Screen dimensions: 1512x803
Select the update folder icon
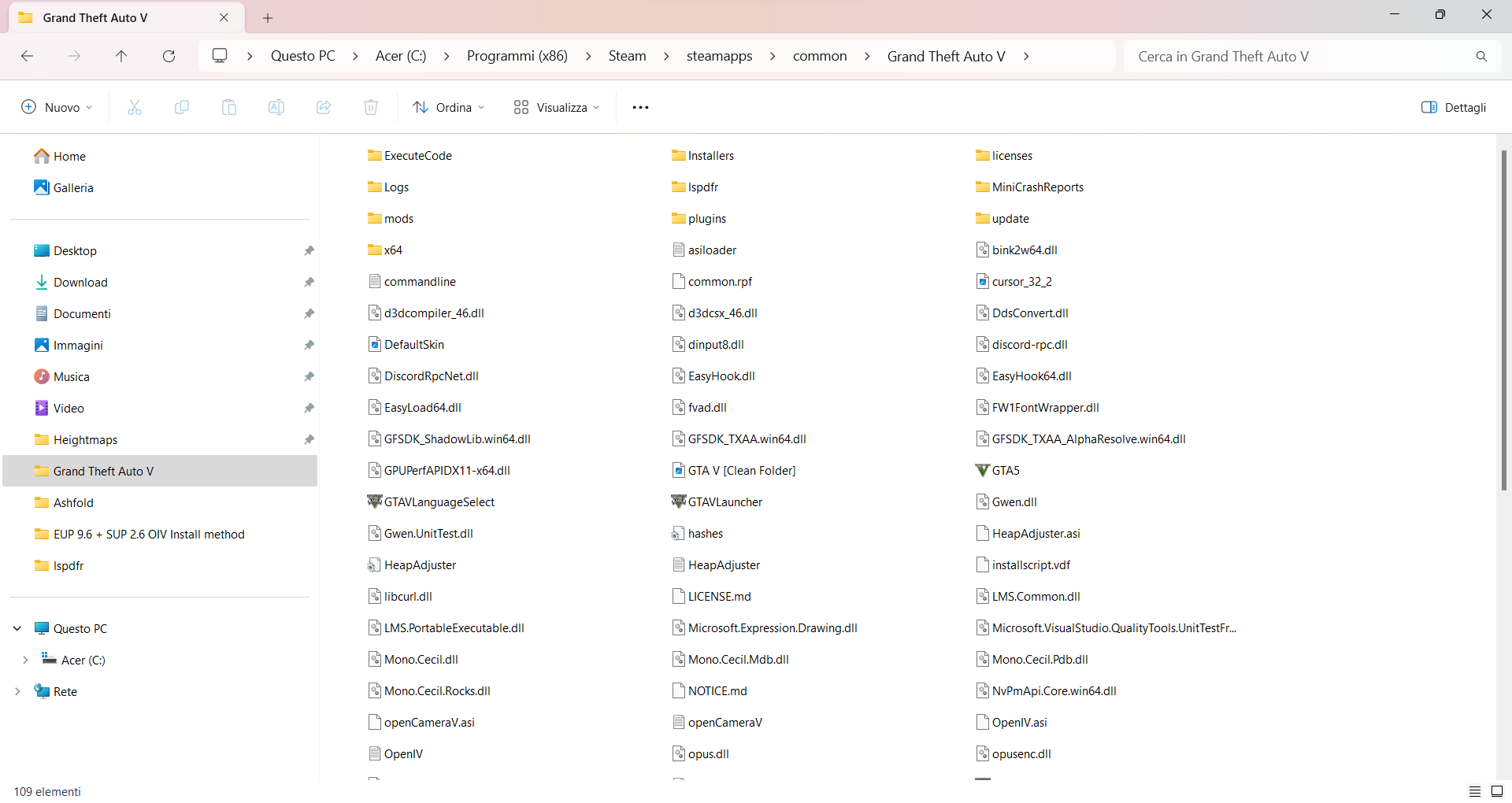point(982,219)
